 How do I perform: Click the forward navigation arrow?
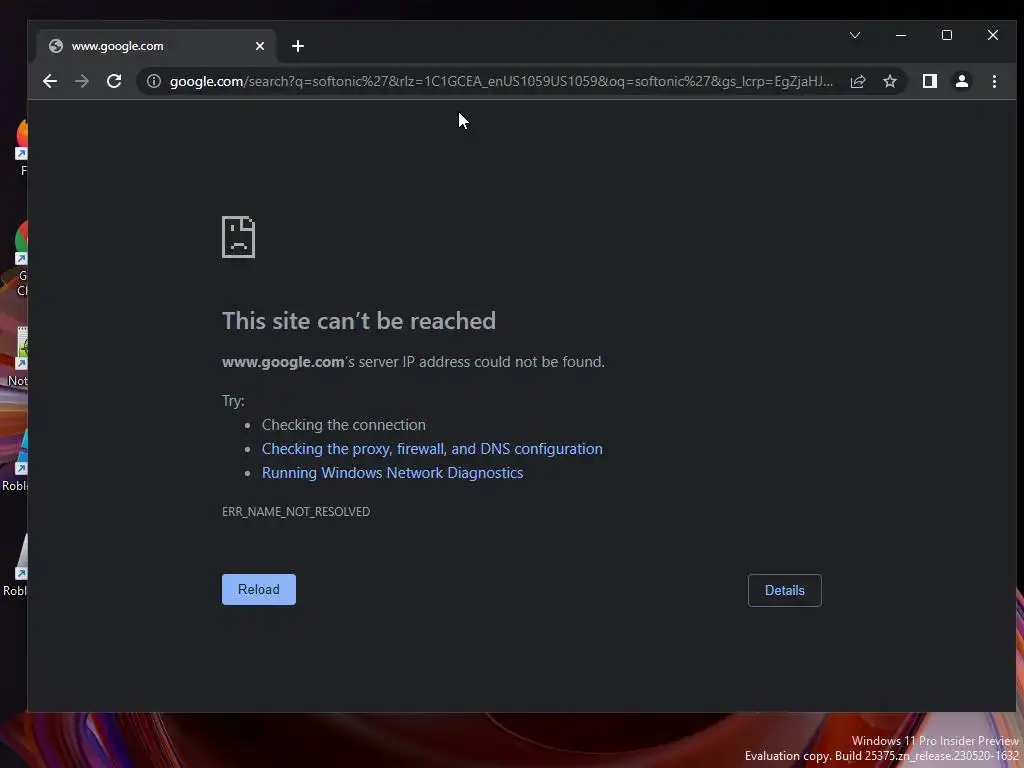(x=82, y=81)
